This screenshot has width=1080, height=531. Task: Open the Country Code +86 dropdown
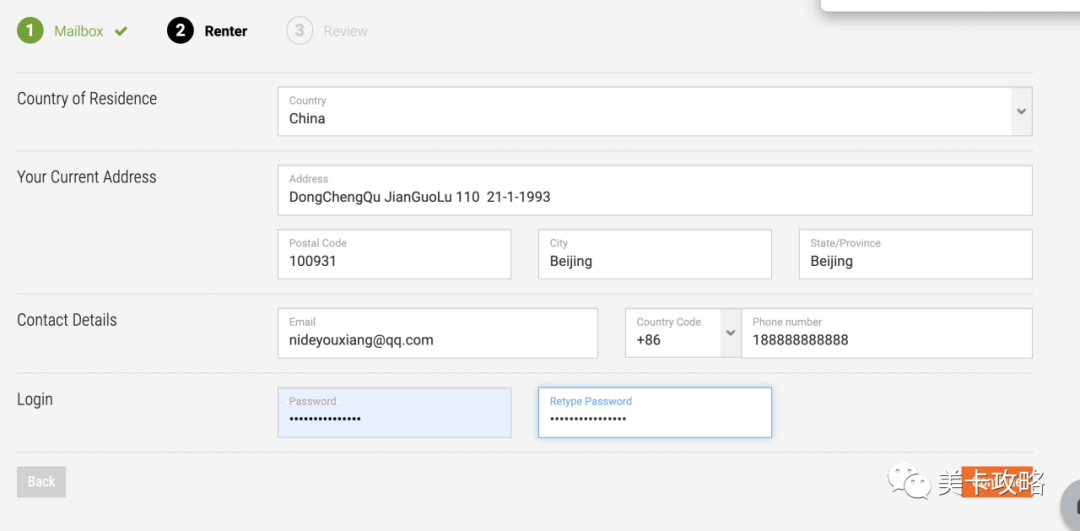click(x=683, y=333)
